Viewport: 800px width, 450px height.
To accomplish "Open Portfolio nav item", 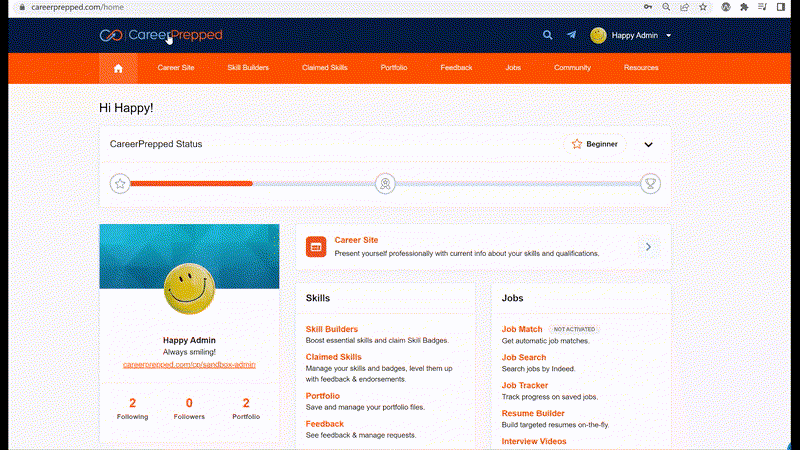I will tap(394, 67).
